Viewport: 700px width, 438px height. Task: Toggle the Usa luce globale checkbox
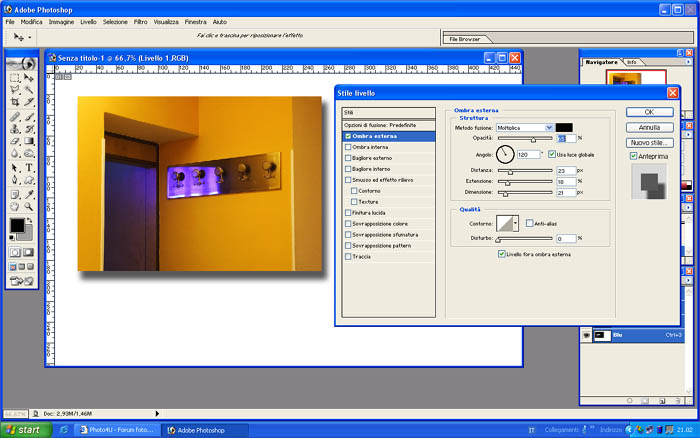point(552,154)
